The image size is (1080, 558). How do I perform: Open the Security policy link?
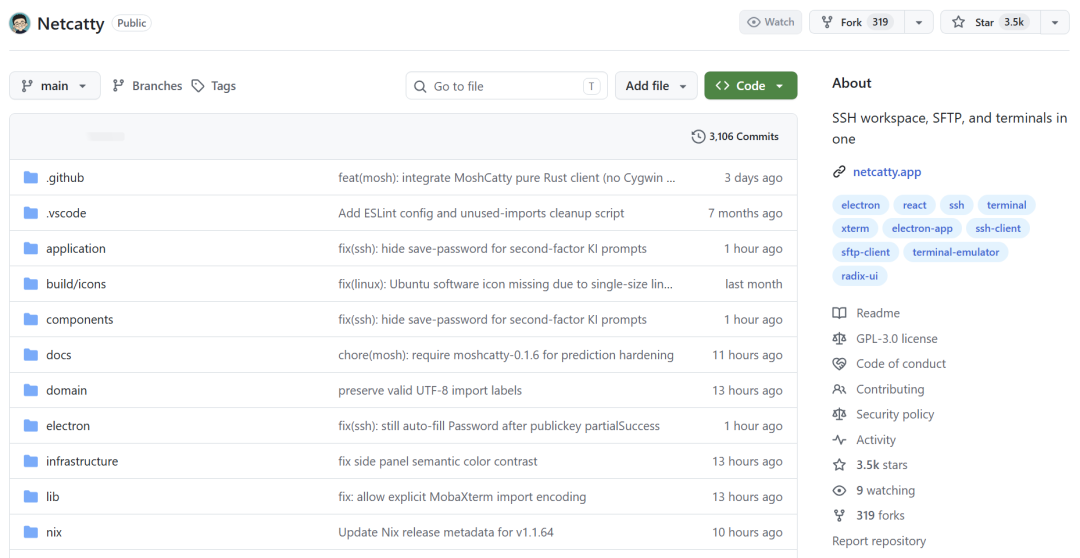coord(895,415)
